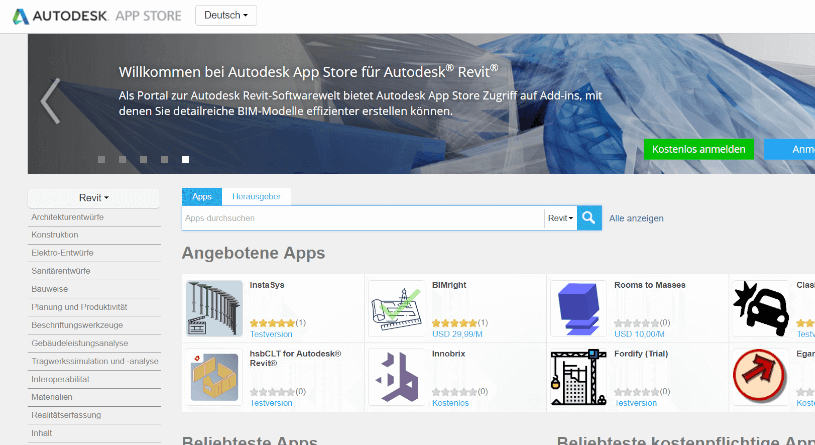815x445 pixels.
Task: Select the fourth banner slide dot
Action: (x=164, y=160)
